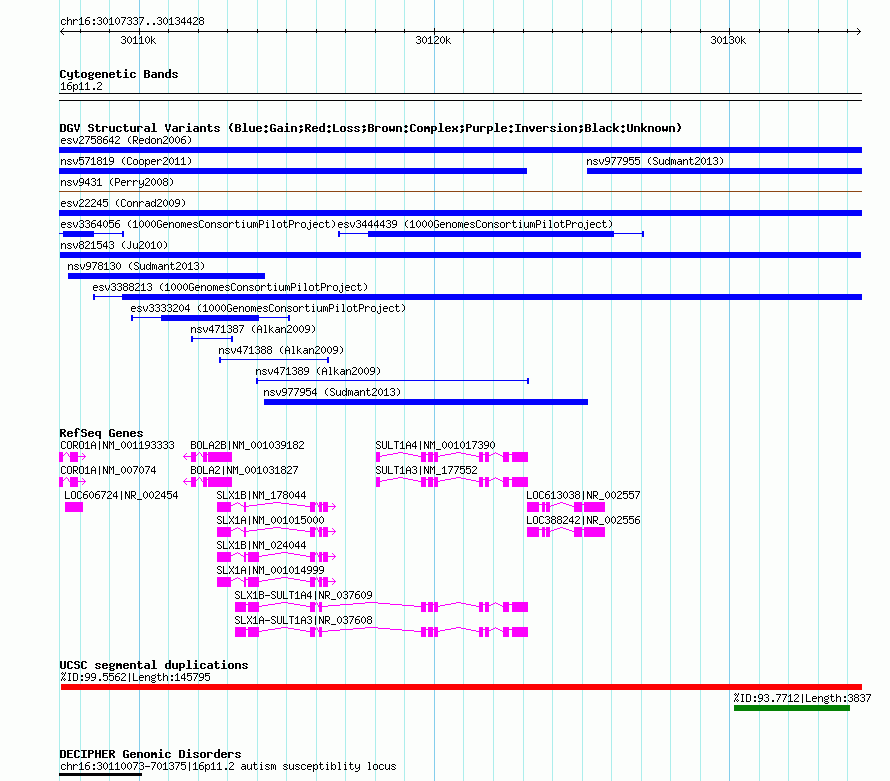
Task: Select SULT1A3 NM_177552 gene glyph
Action: [452, 482]
